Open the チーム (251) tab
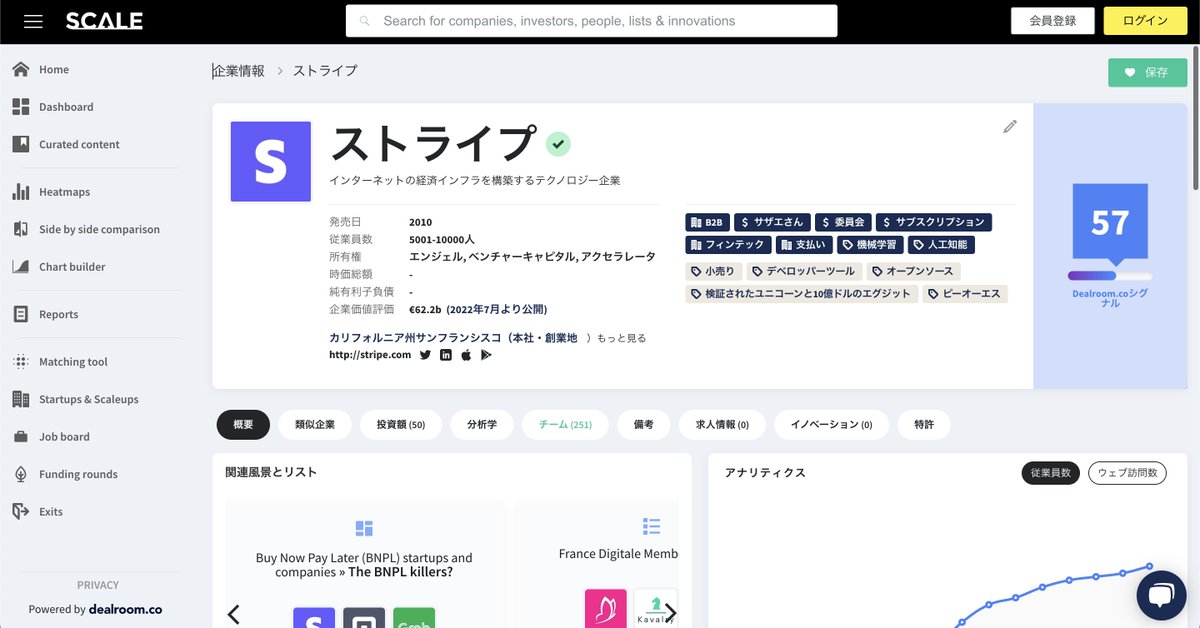 pyautogui.click(x=565, y=425)
